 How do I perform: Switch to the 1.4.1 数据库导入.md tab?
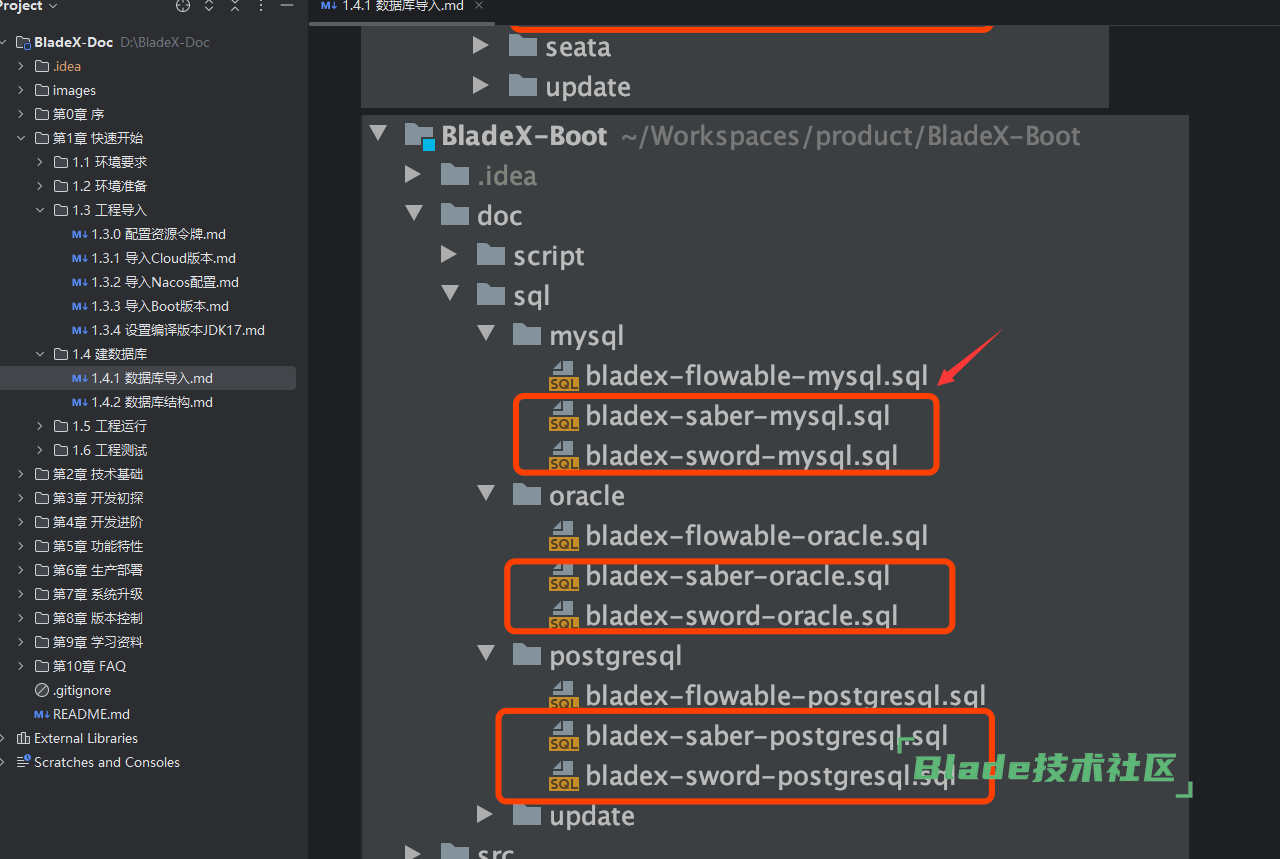[402, 6]
